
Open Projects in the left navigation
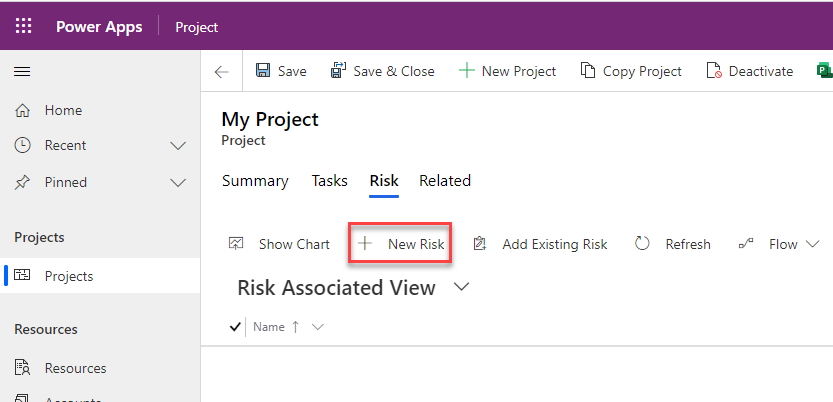coord(68,276)
